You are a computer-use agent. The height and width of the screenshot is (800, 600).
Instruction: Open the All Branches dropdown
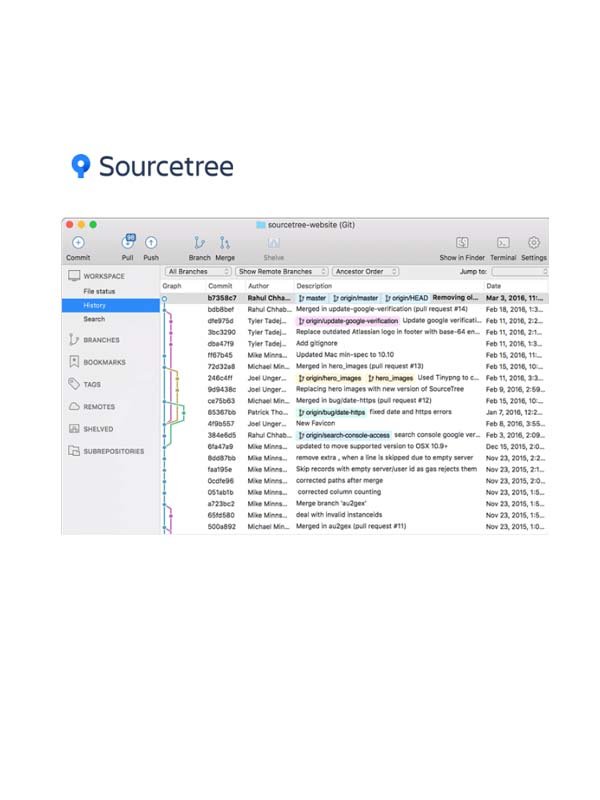[x=199, y=271]
